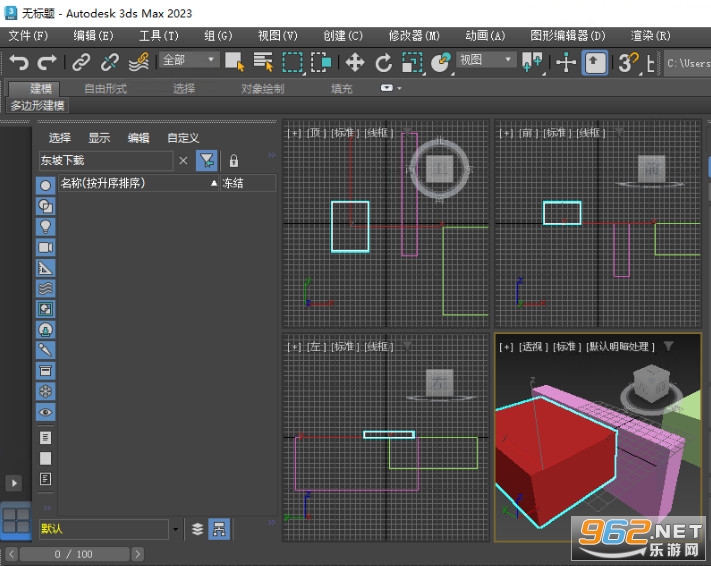Click the 多边形建模 panel button
Image resolution: width=711 pixels, height=566 pixels.
[38, 106]
